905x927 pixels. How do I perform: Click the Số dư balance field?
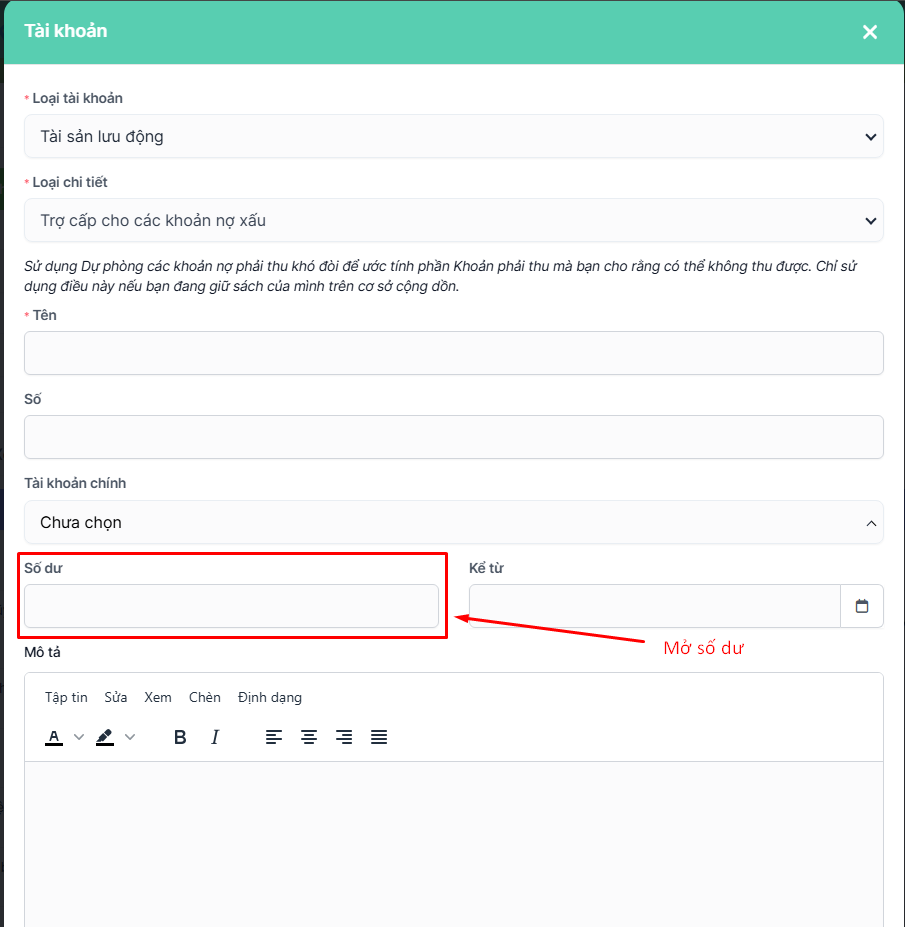(x=231, y=606)
